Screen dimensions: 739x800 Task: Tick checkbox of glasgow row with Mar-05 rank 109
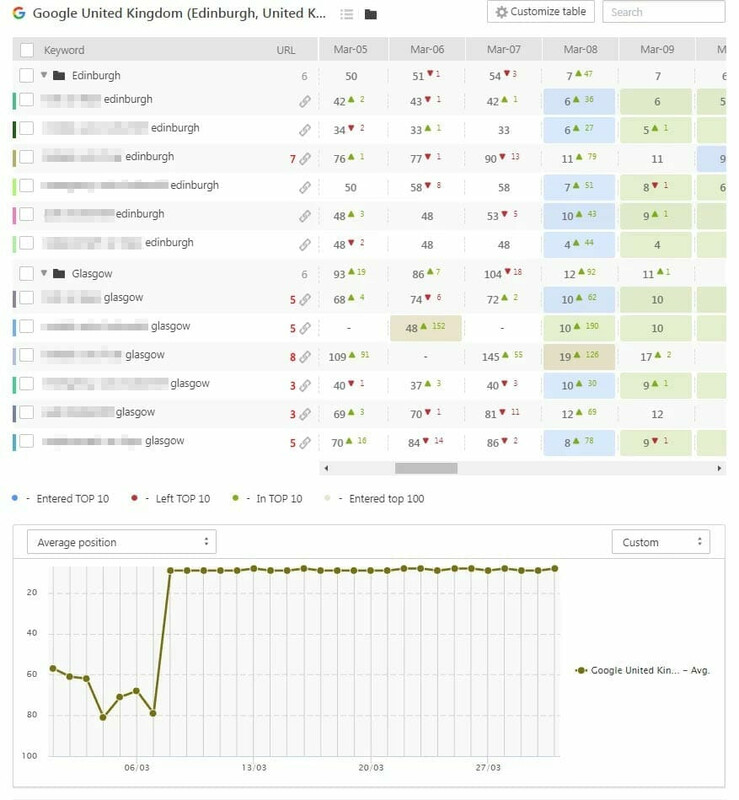[x=27, y=355]
